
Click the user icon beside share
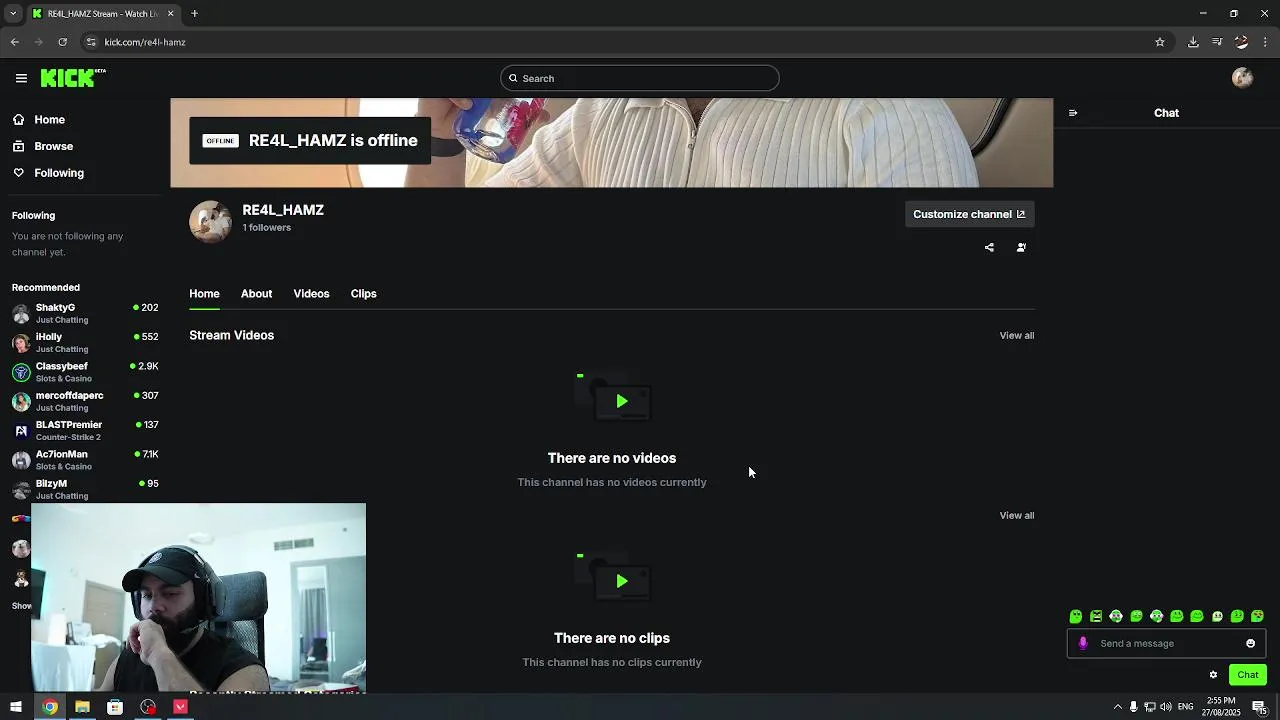click(1021, 247)
